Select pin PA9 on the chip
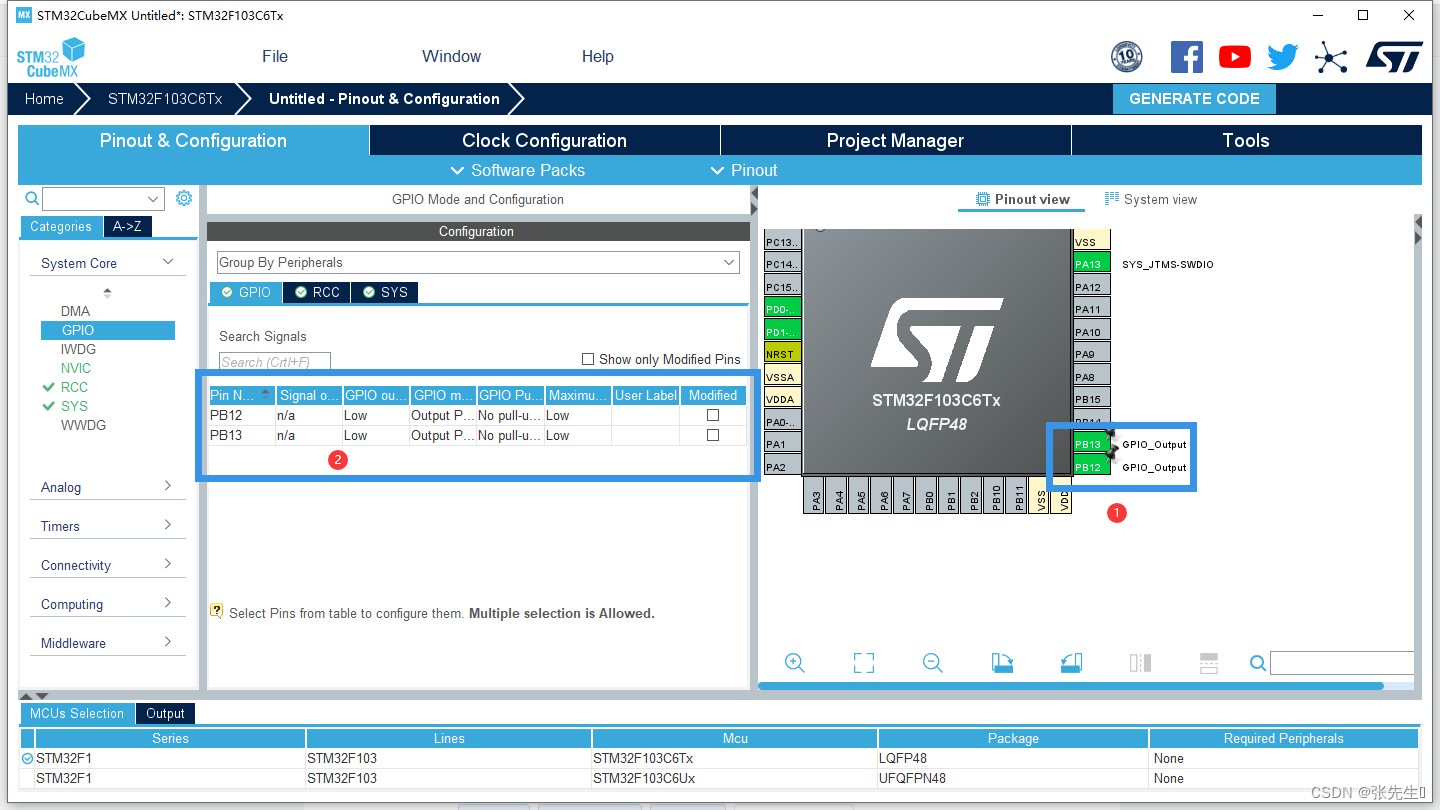Image resolution: width=1440 pixels, height=810 pixels. 1091,354
